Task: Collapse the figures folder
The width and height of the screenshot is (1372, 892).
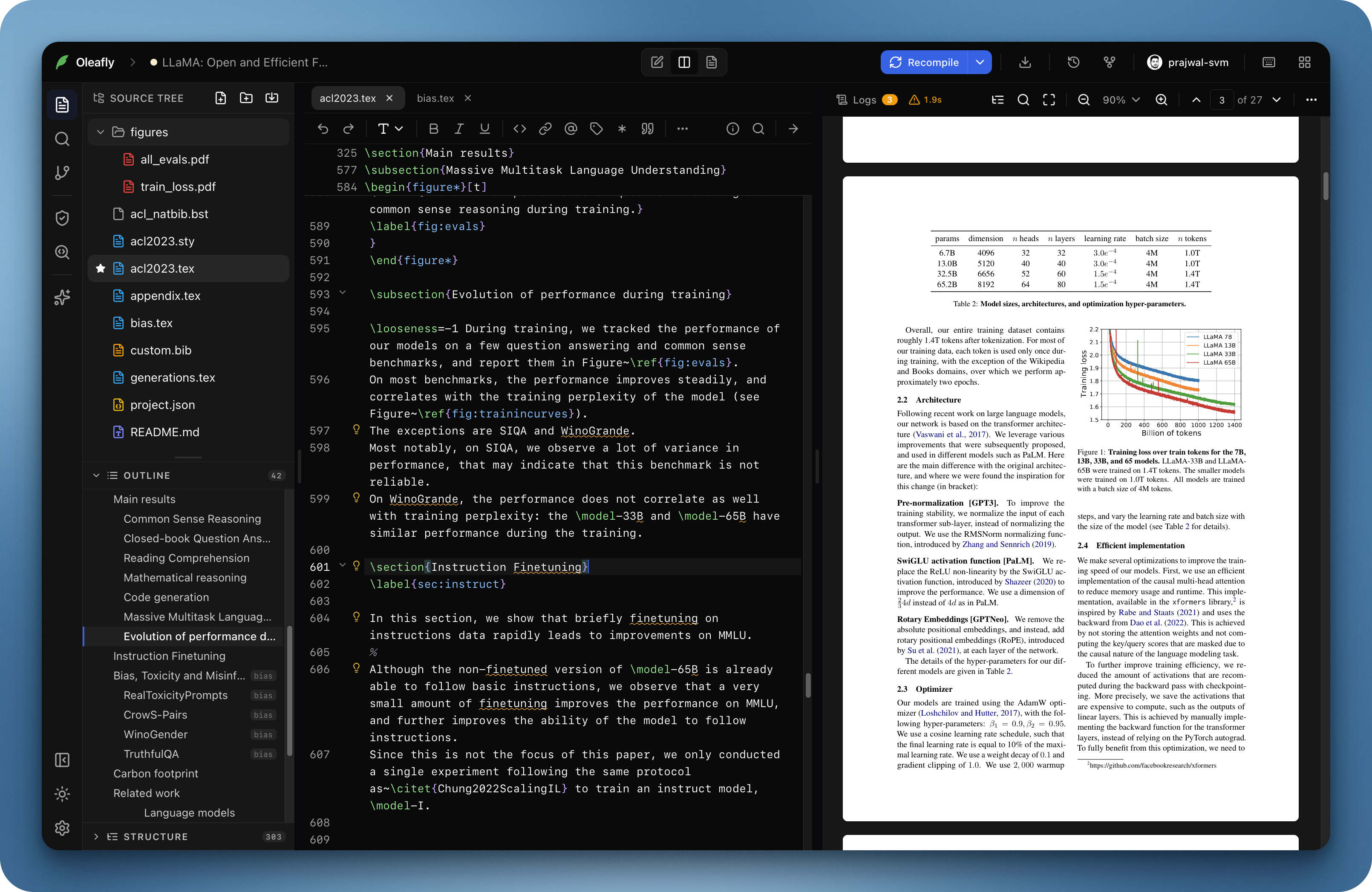Action: point(100,132)
